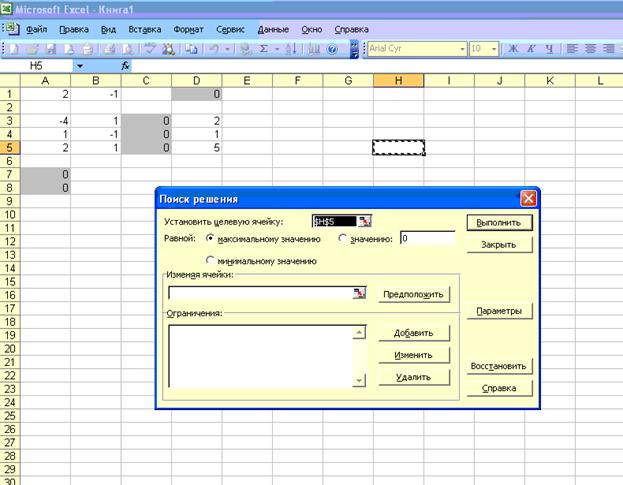
Task: Click the AutoSum sigma icon
Action: pos(263,48)
